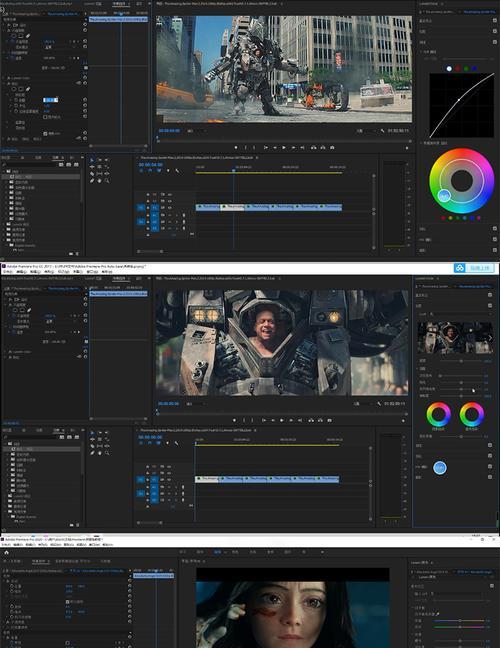This screenshot has width=500, height=648.
Task: Select the Selection tool in top tools panel
Action: click(92, 160)
